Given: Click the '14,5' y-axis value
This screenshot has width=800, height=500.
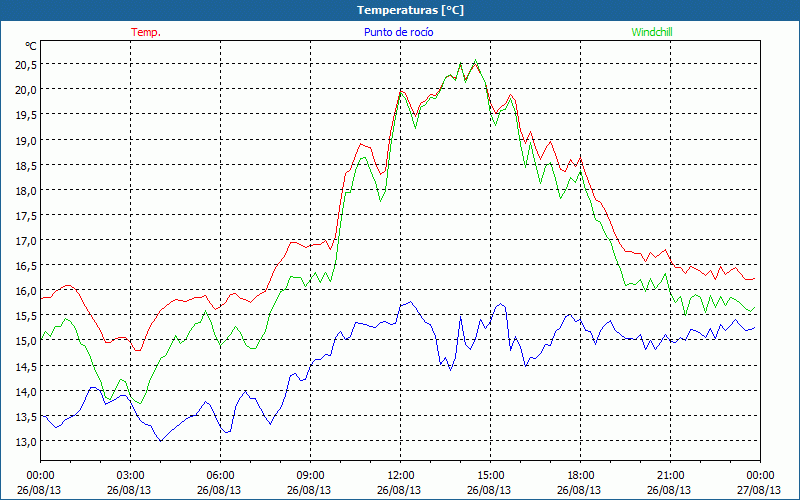Looking at the screenshot, I should click(x=27, y=366).
